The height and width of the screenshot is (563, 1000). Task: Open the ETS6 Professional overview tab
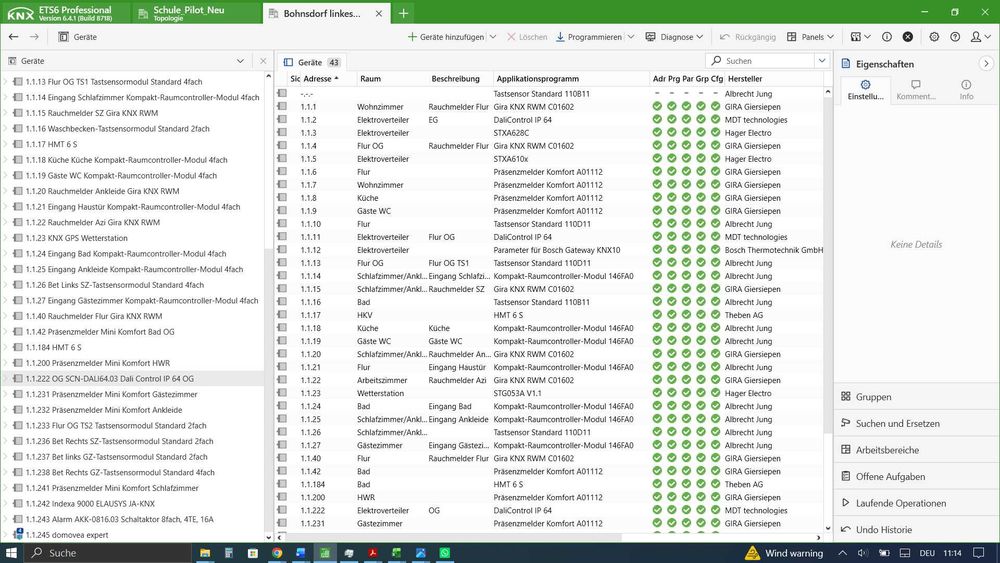(x=64, y=13)
